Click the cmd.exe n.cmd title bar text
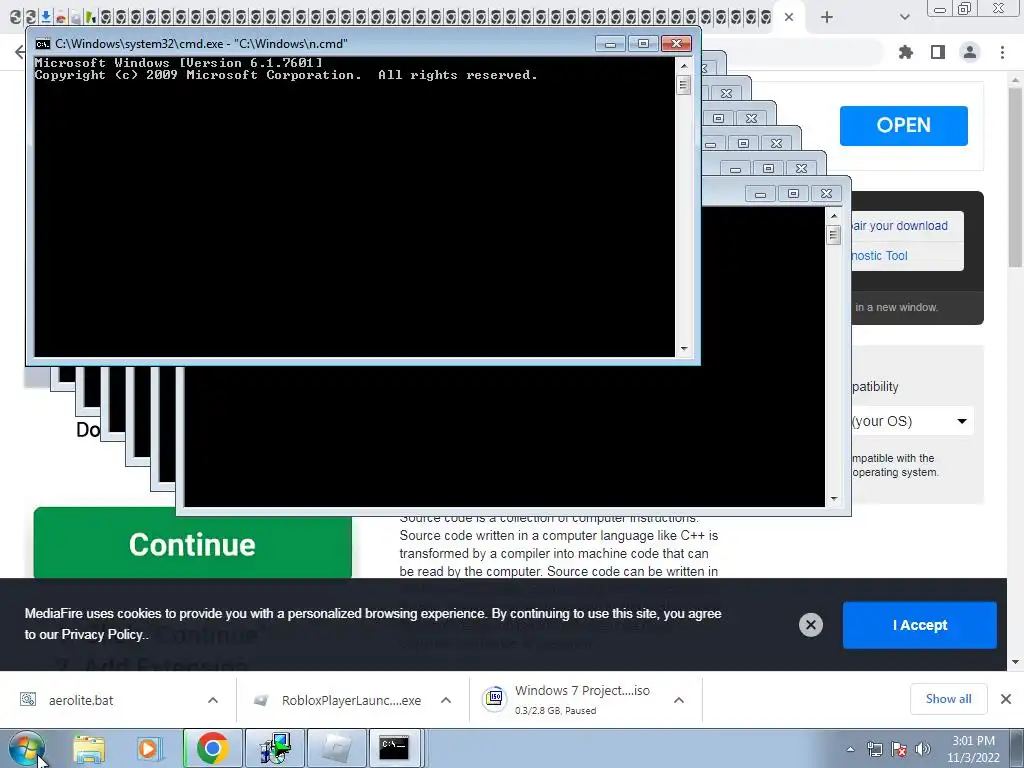The height and width of the screenshot is (768, 1024). point(201,44)
